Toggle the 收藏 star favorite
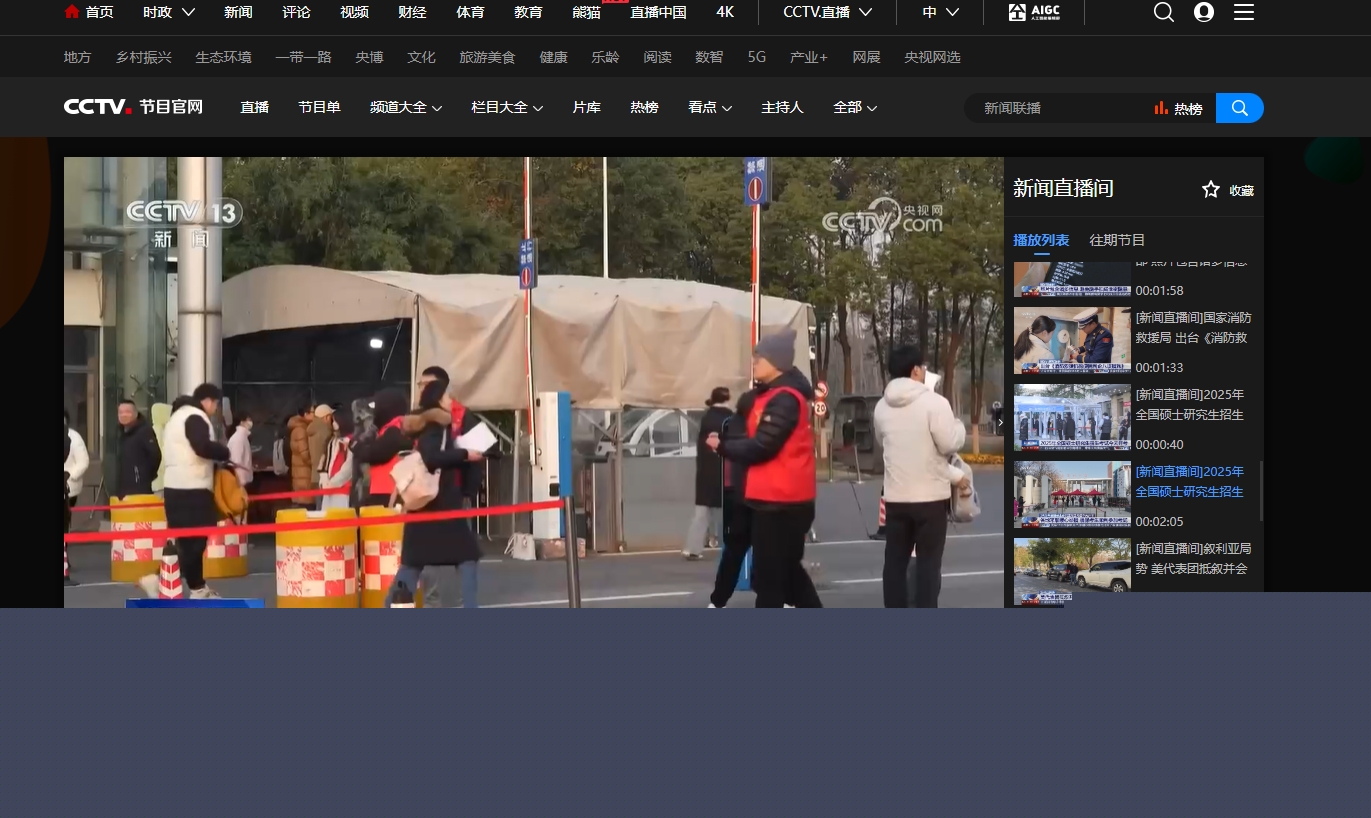 tap(1211, 189)
